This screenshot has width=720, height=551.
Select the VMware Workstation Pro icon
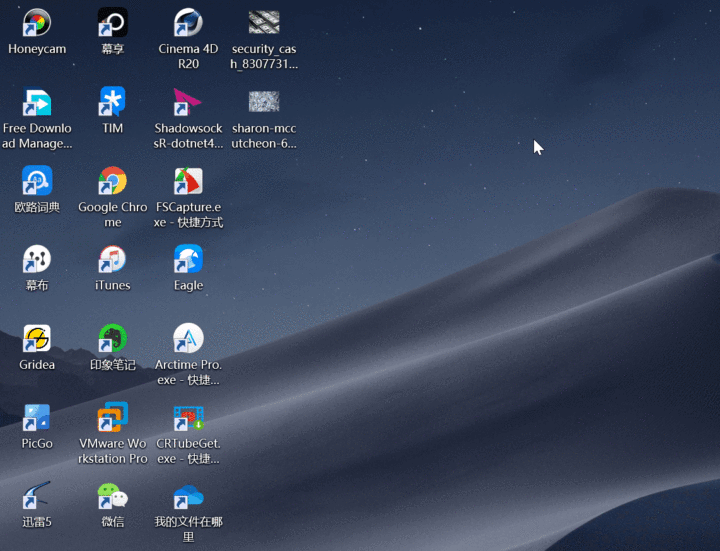[112, 417]
